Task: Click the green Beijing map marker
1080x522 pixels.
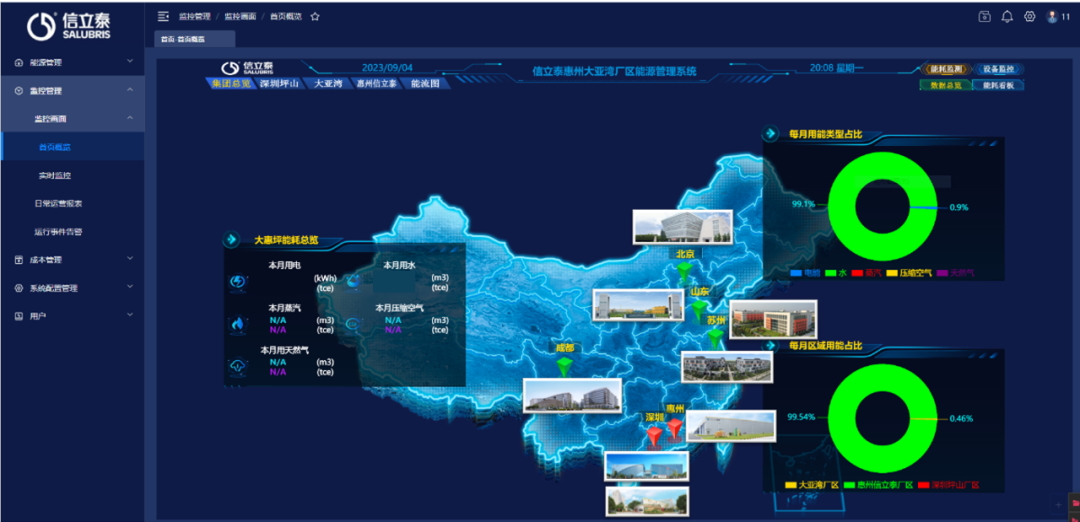Action: point(684,269)
